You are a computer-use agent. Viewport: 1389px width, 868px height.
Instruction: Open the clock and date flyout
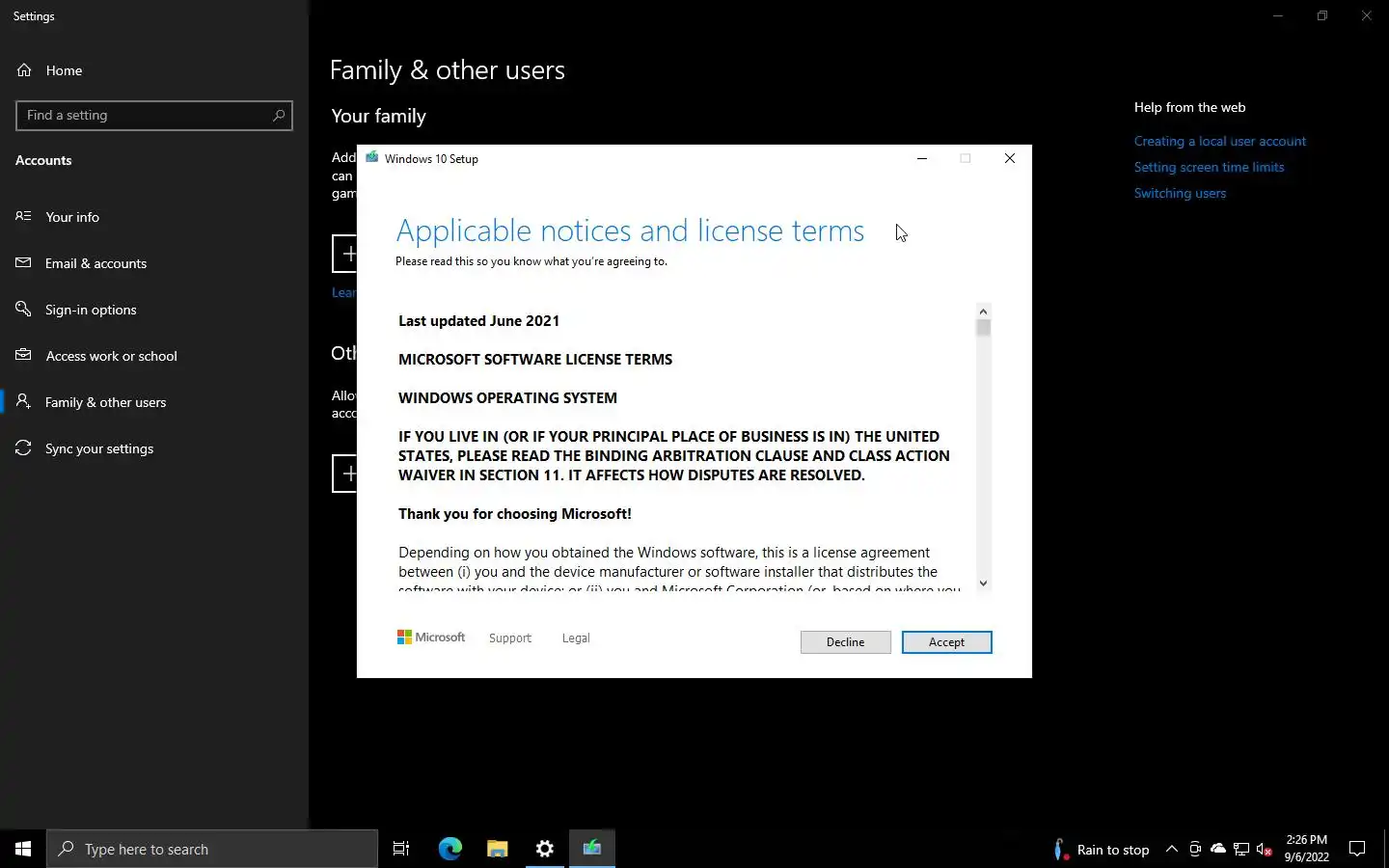[1306, 849]
